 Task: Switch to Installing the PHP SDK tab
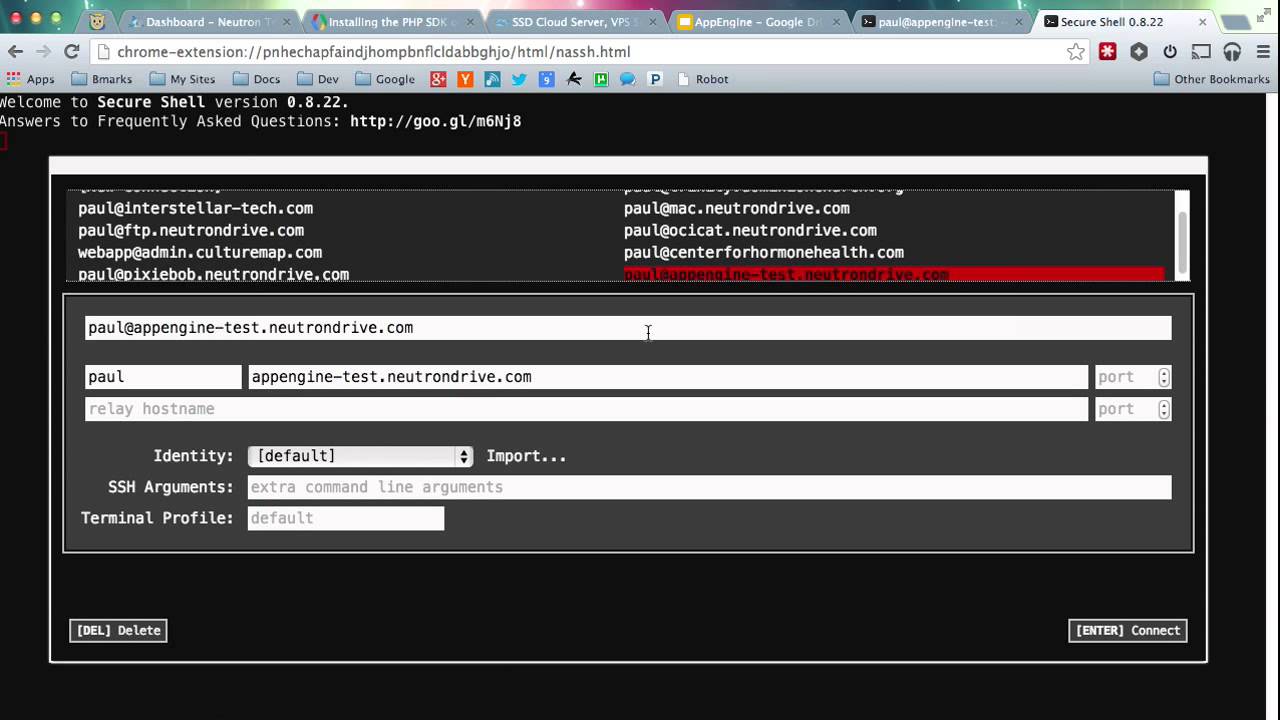(x=391, y=21)
